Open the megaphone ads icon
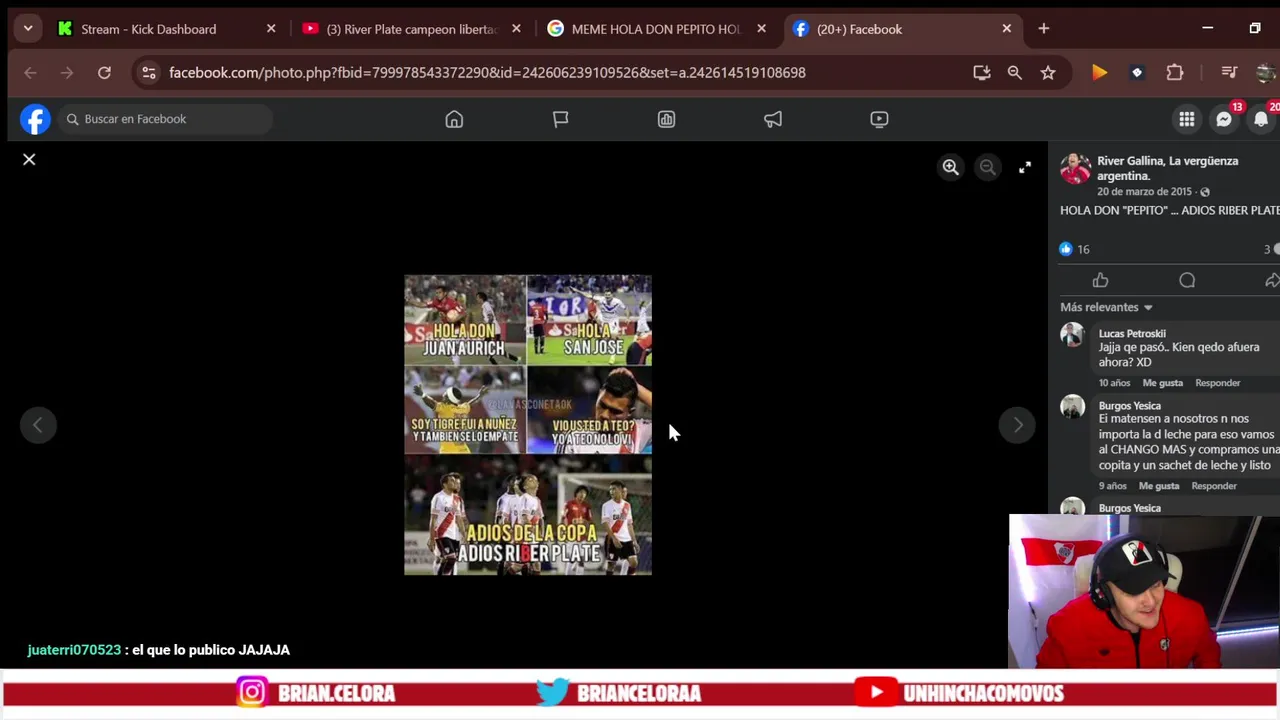The width and height of the screenshot is (1280, 720). (773, 119)
